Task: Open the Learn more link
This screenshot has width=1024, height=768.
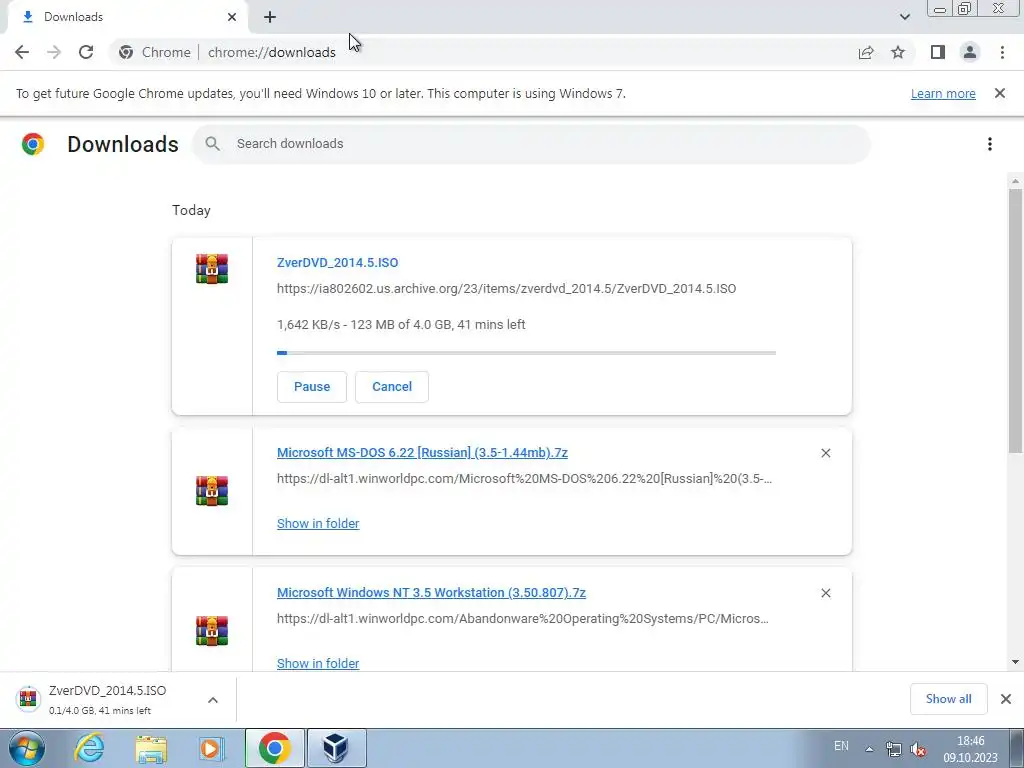Action: click(x=943, y=93)
